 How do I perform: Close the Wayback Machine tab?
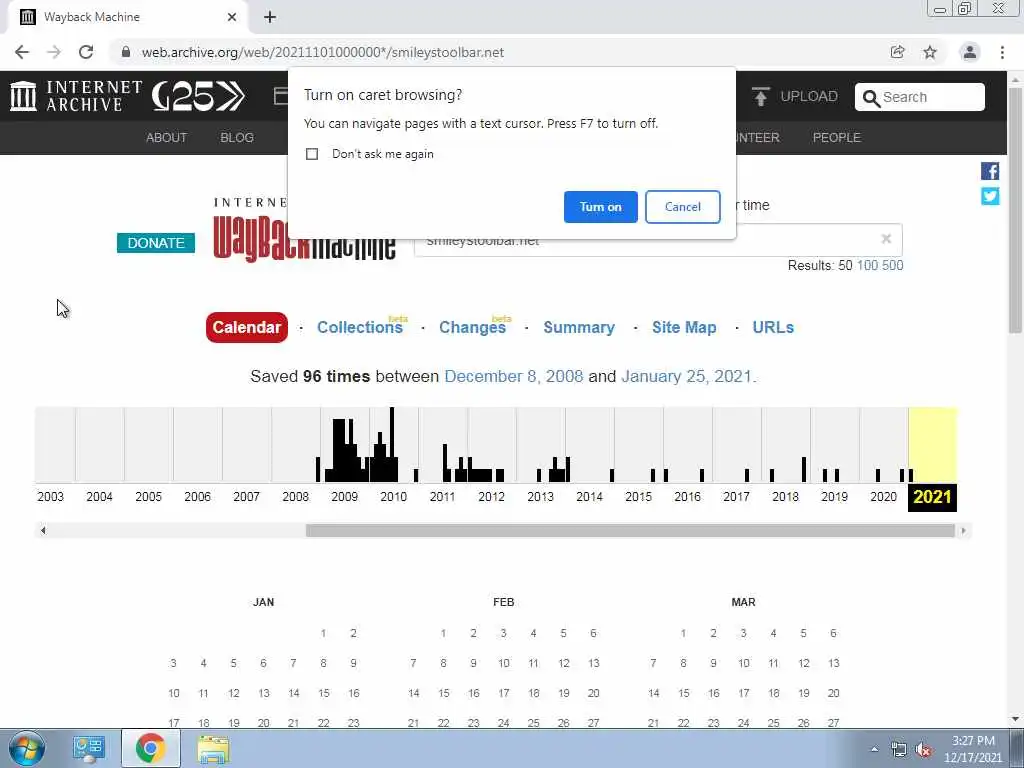point(232,17)
